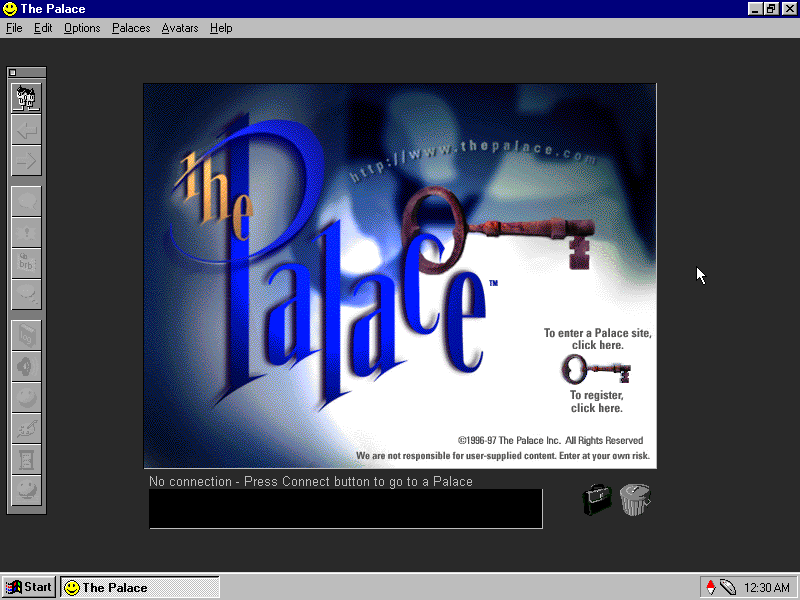
Task: Click the smiley face toolbar icon
Action: click(x=27, y=397)
